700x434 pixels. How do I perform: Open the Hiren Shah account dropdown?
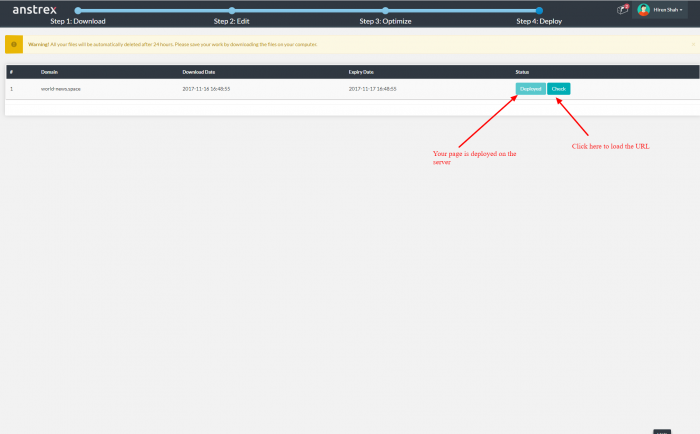668,10
